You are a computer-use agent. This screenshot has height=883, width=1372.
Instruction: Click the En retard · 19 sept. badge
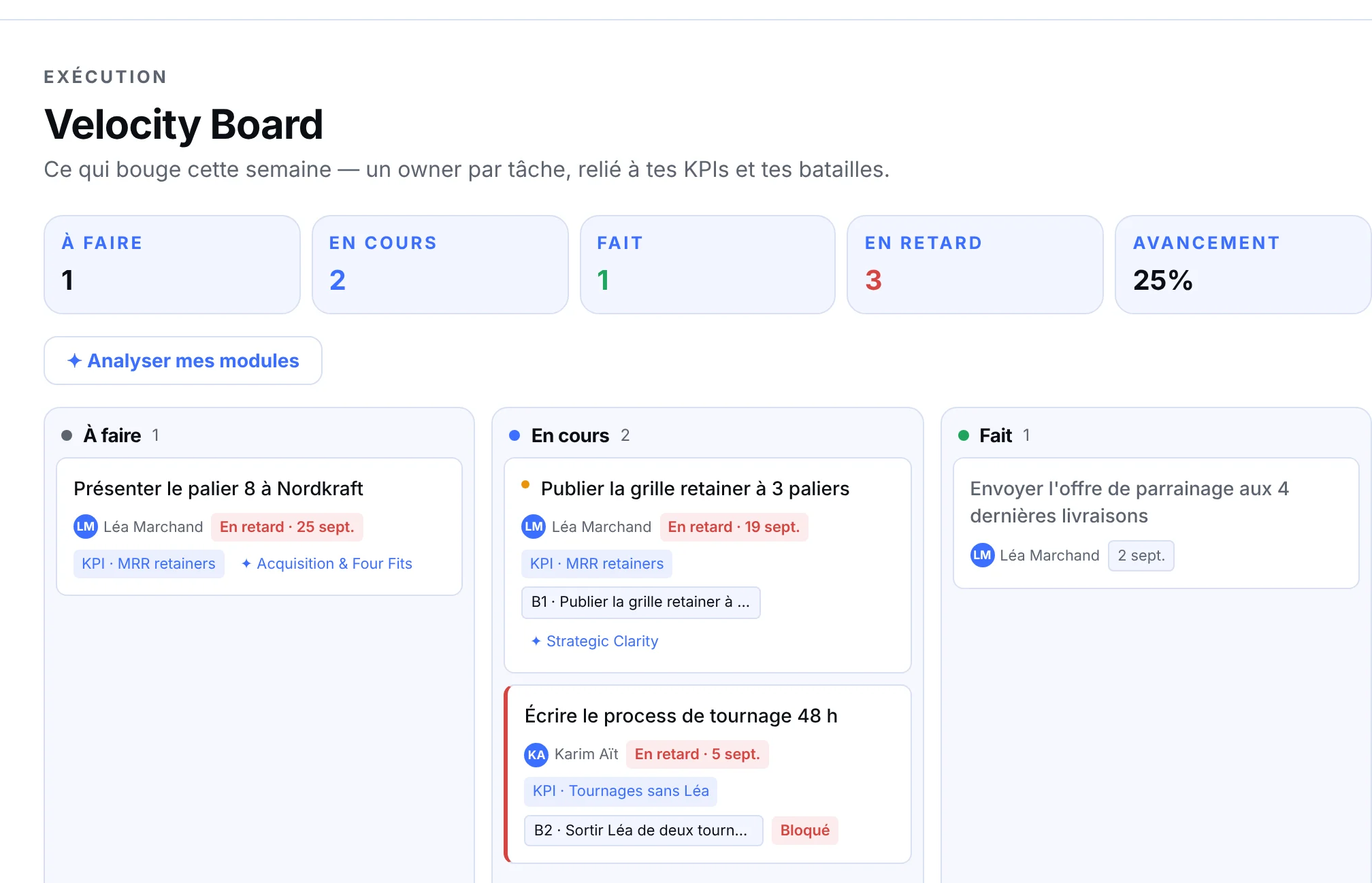[x=734, y=527]
